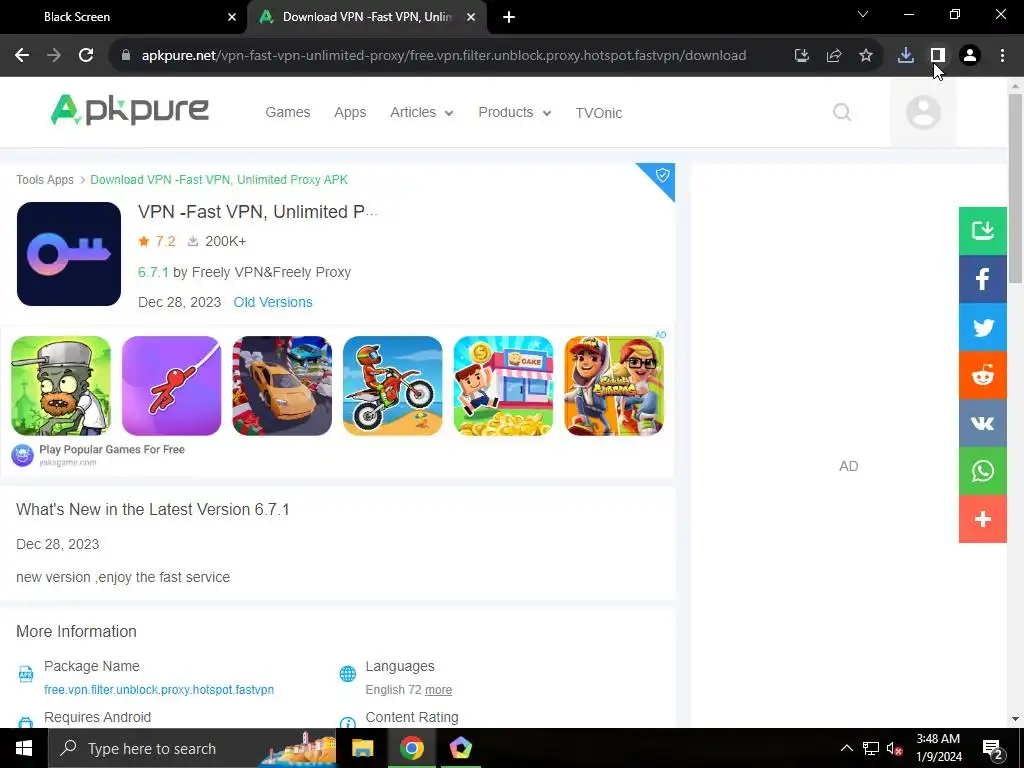
Task: Click Play Popular Games For Free
Action: (112, 449)
